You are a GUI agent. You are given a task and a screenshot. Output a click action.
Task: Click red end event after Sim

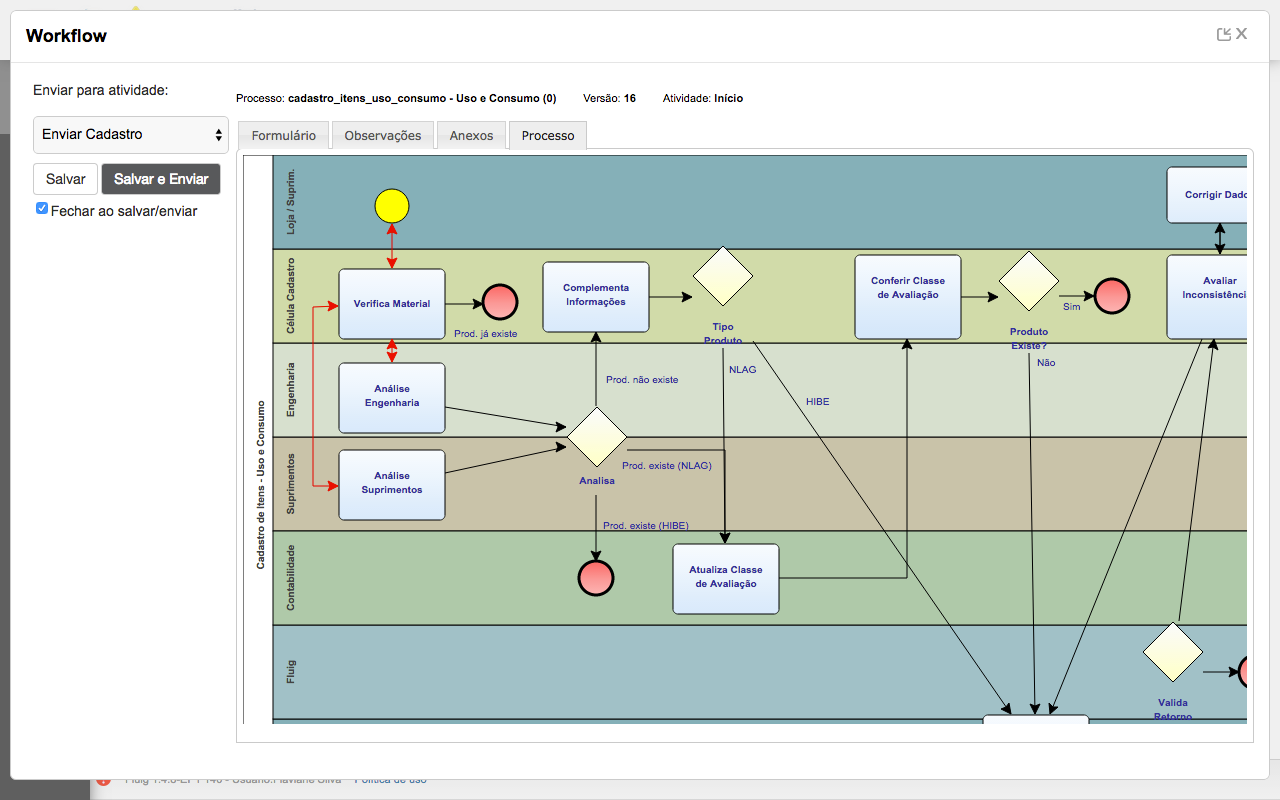(x=1112, y=297)
